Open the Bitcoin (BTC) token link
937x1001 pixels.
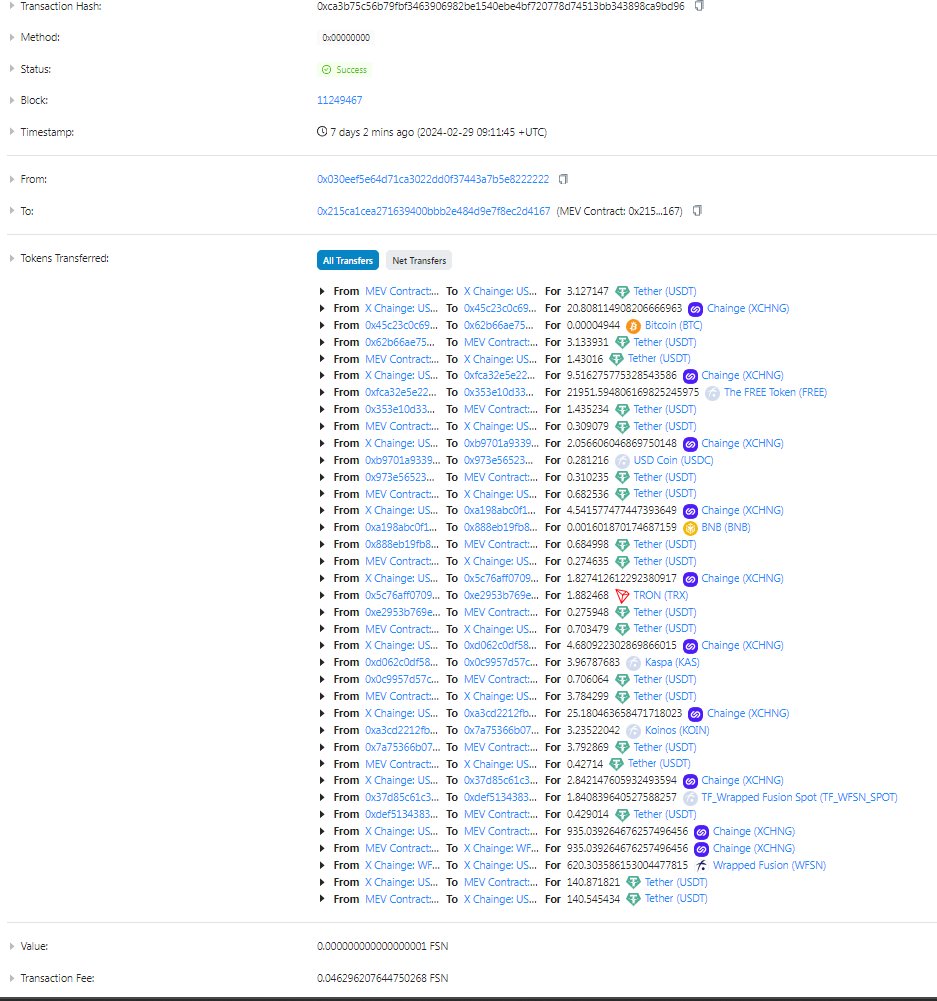pyautogui.click(x=673, y=326)
